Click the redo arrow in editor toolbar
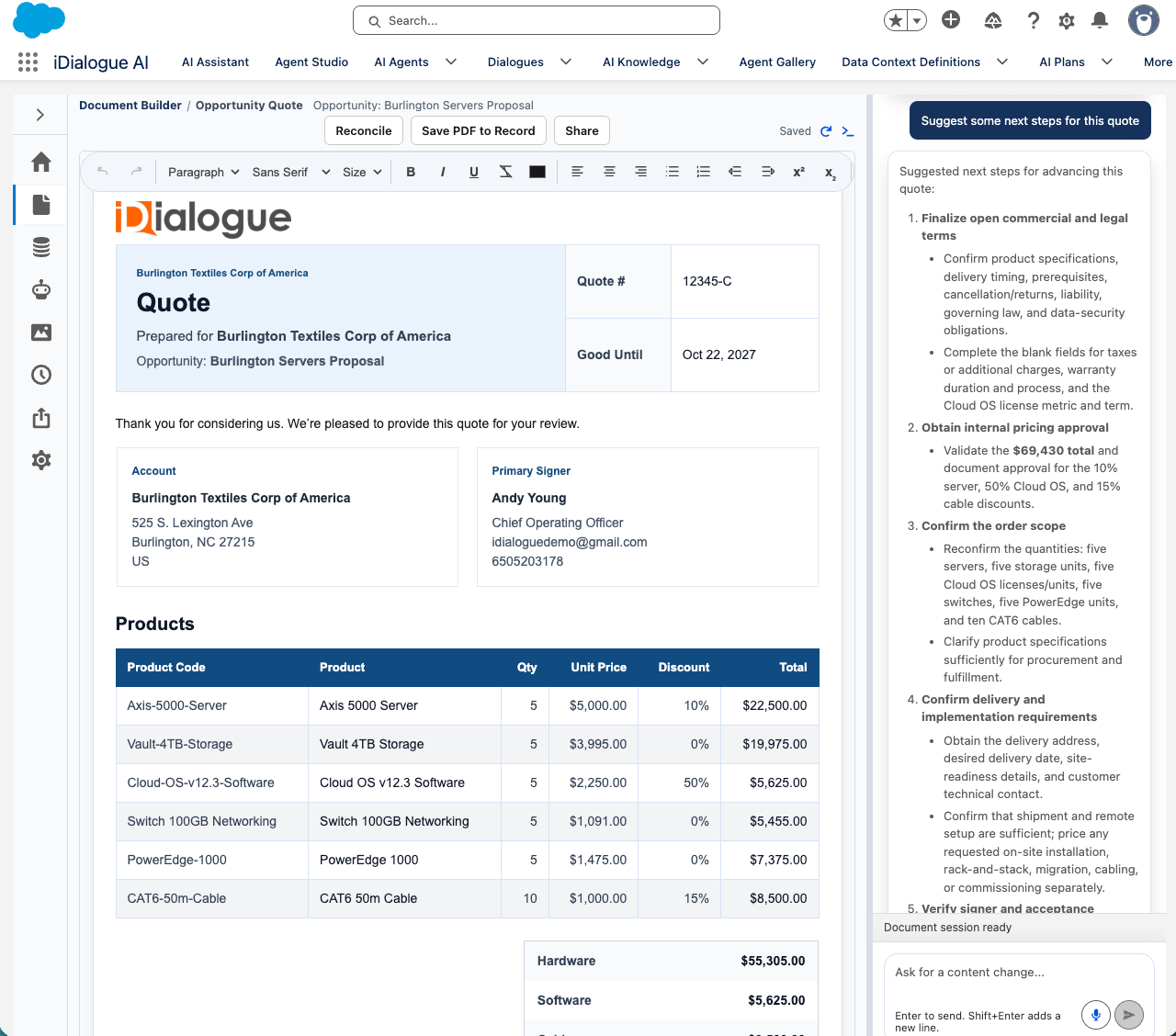1176x1036 pixels. tap(136, 172)
